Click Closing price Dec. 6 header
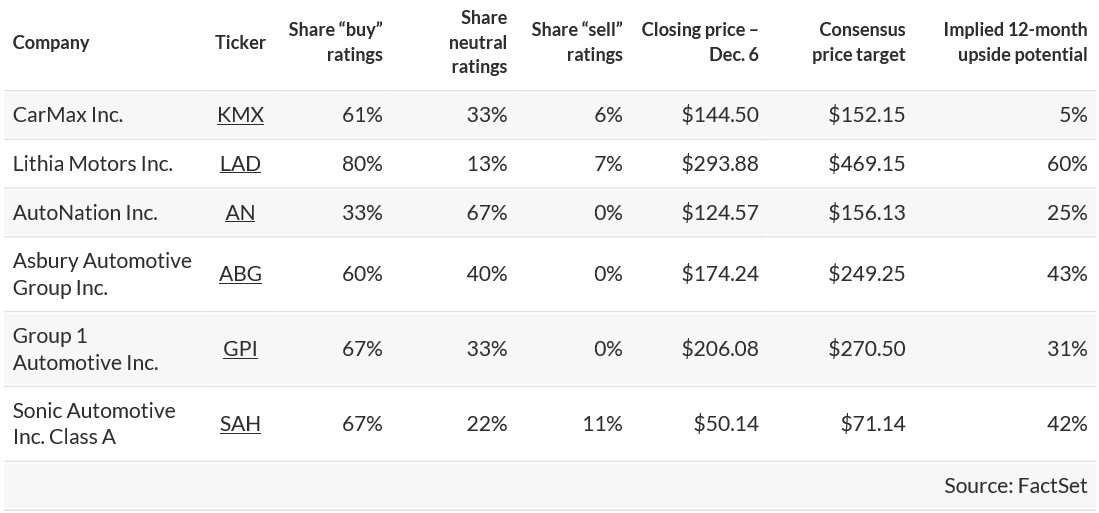 coord(700,42)
